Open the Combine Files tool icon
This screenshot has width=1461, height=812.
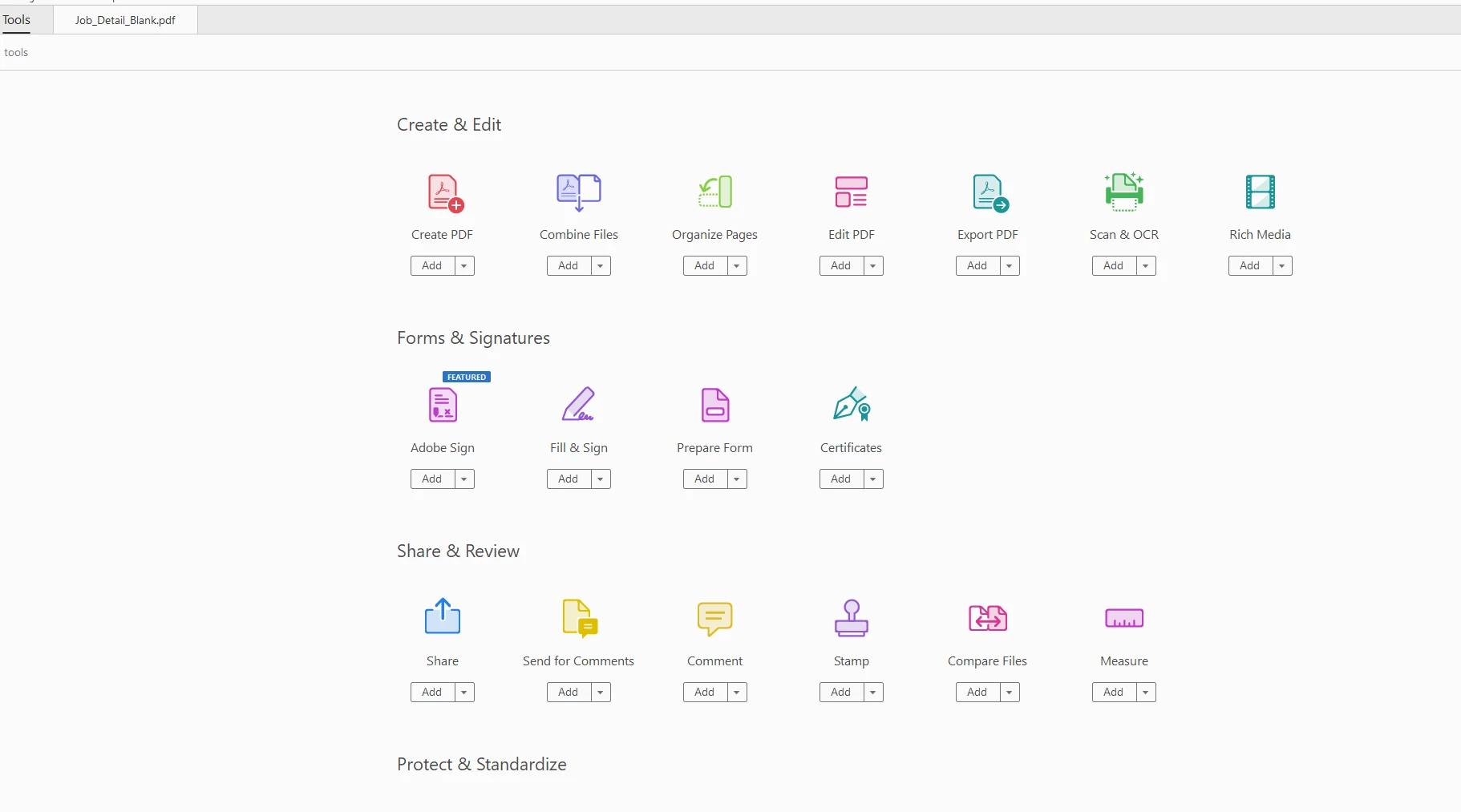point(579,192)
